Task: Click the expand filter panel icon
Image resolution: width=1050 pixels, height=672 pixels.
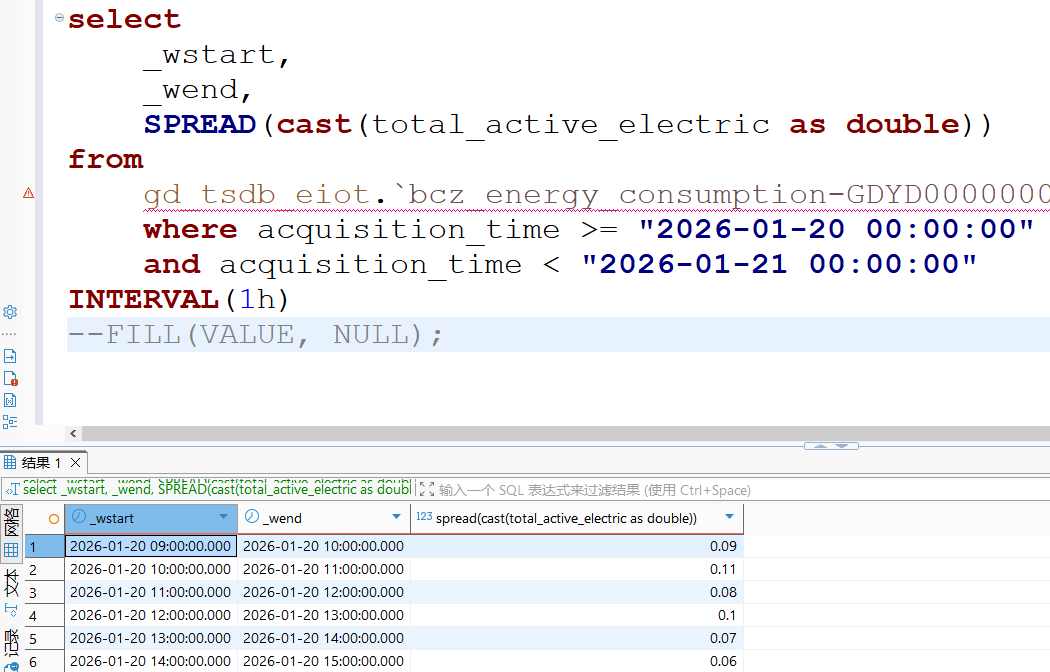Action: (x=427, y=490)
